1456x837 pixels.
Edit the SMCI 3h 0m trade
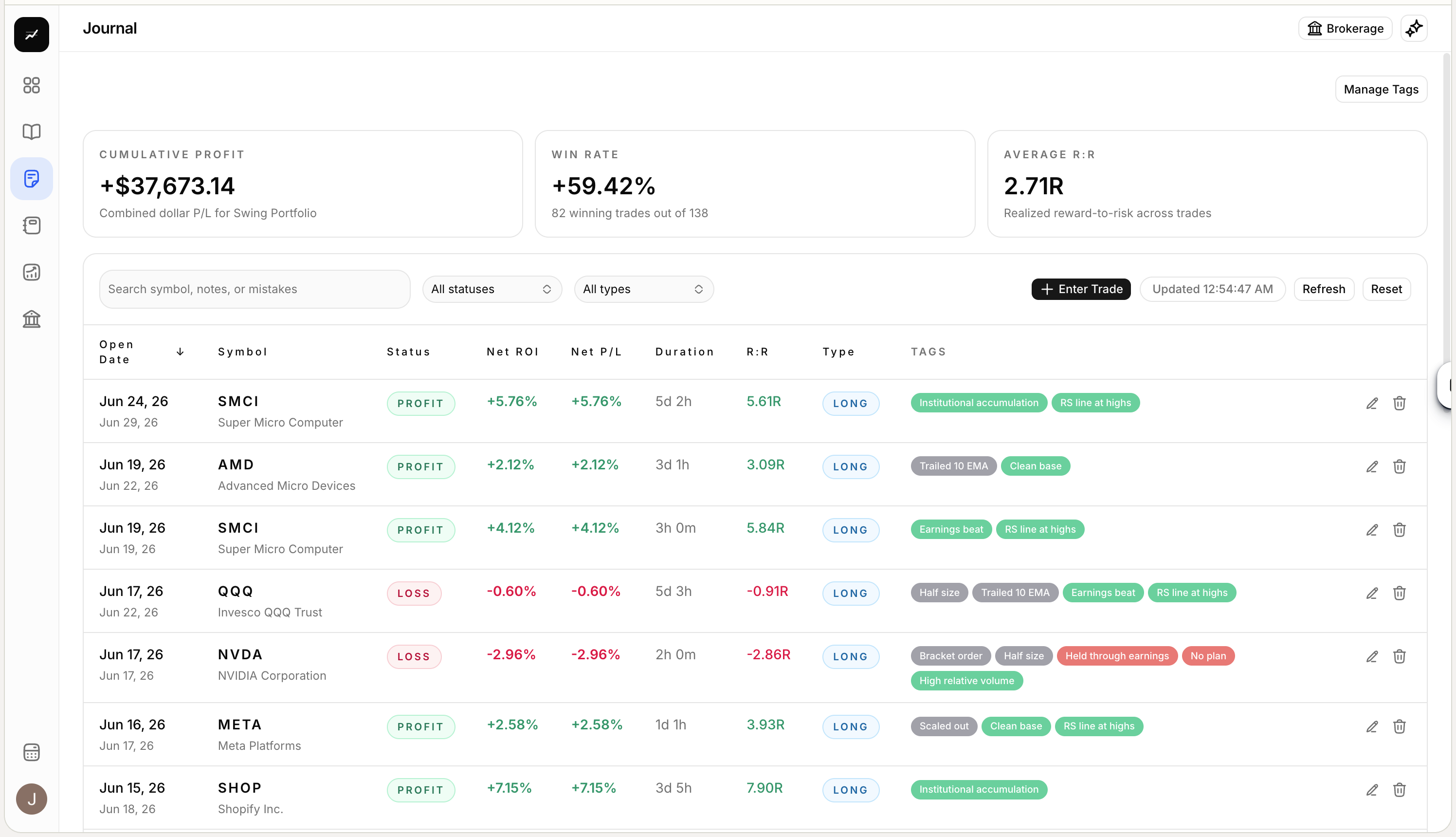coord(1372,530)
